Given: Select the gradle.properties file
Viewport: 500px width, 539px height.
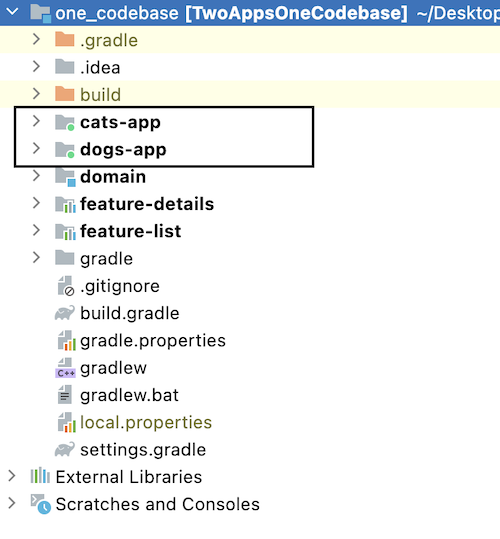Looking at the screenshot, I should 153,341.
